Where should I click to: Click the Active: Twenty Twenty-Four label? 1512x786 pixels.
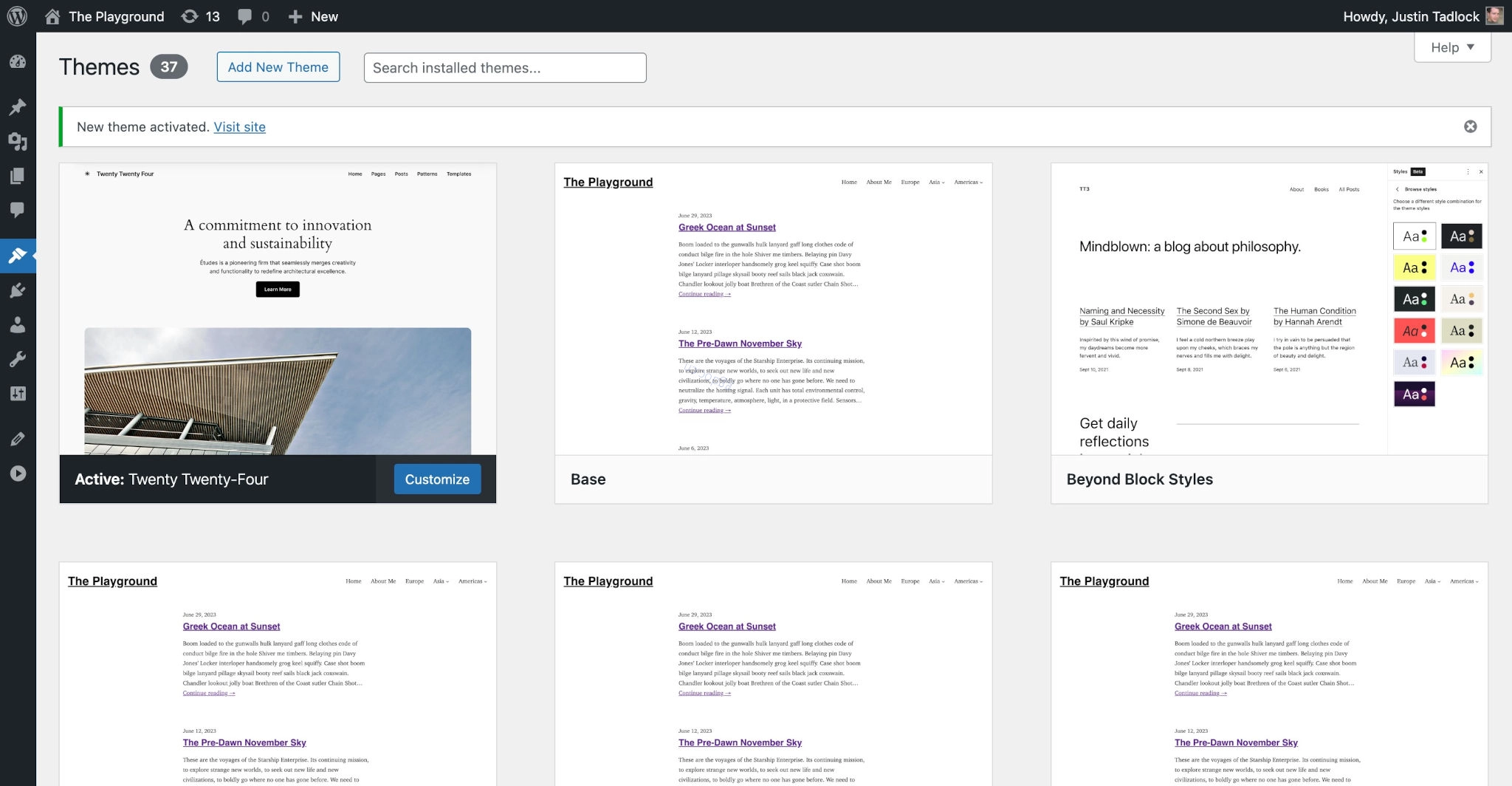click(x=171, y=479)
